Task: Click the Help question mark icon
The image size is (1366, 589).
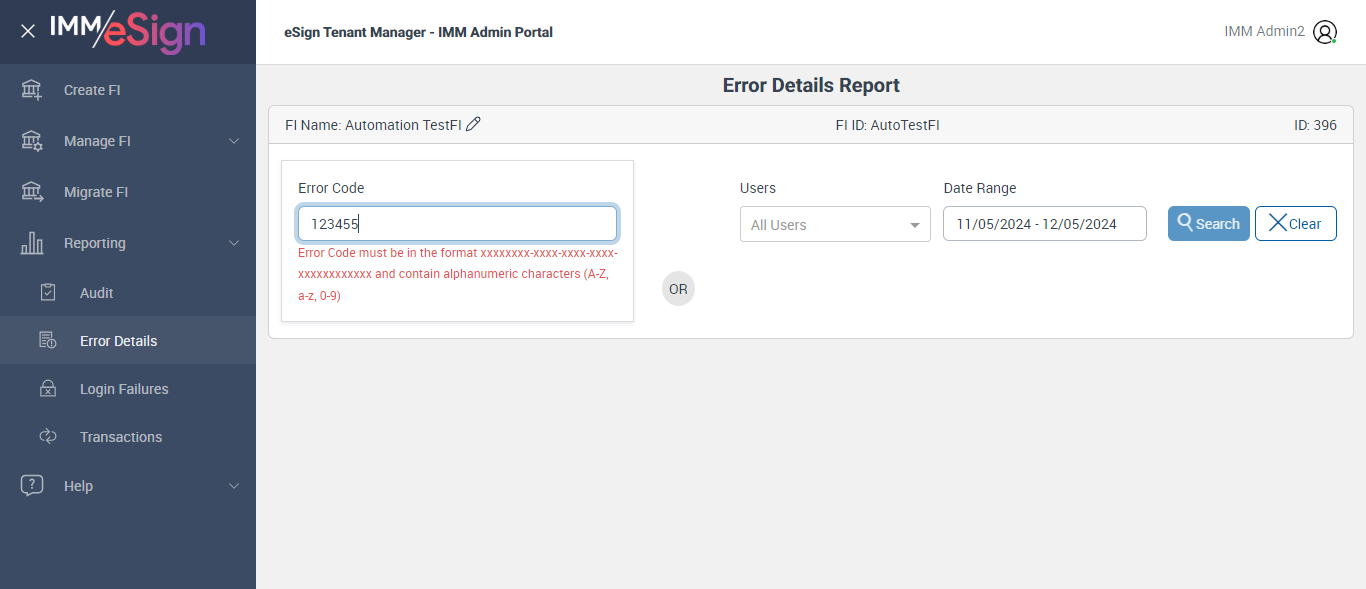Action: click(32, 486)
